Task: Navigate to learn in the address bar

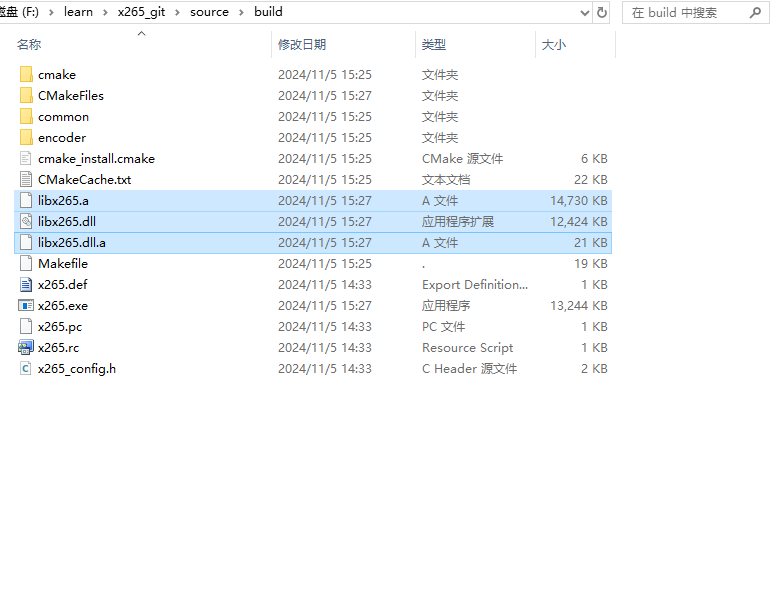Action: point(78,12)
